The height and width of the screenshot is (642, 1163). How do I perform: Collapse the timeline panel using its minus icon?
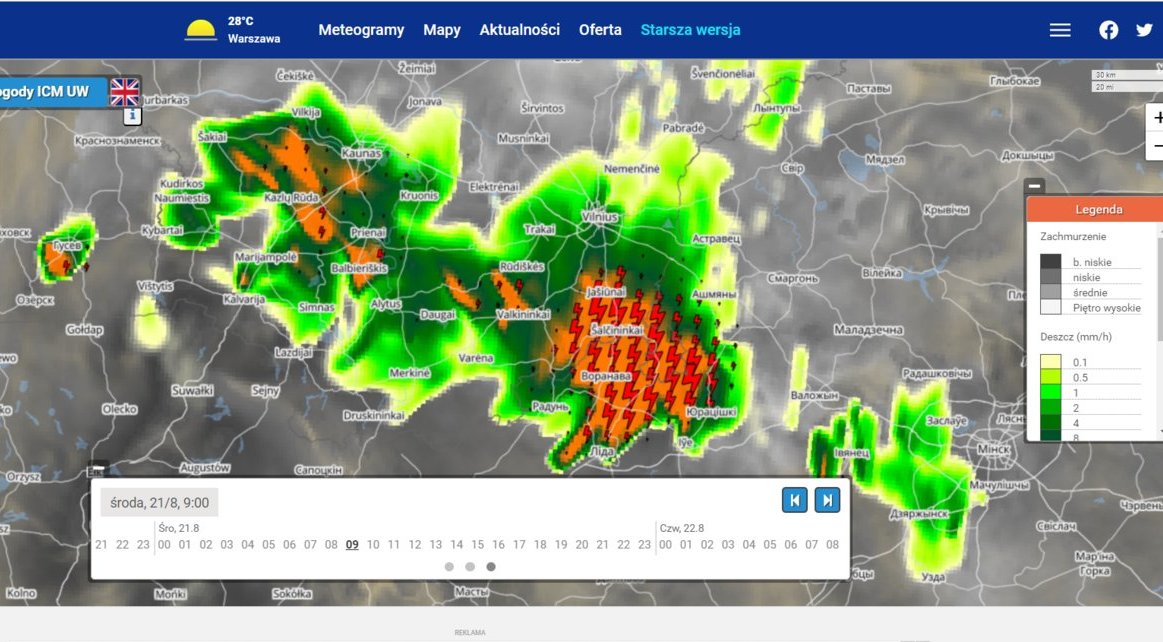(x=98, y=468)
